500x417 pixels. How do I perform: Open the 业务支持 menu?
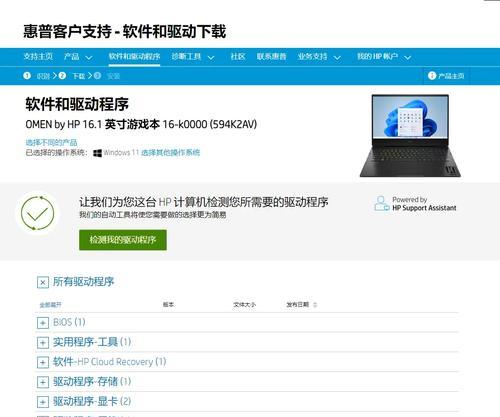point(313,56)
